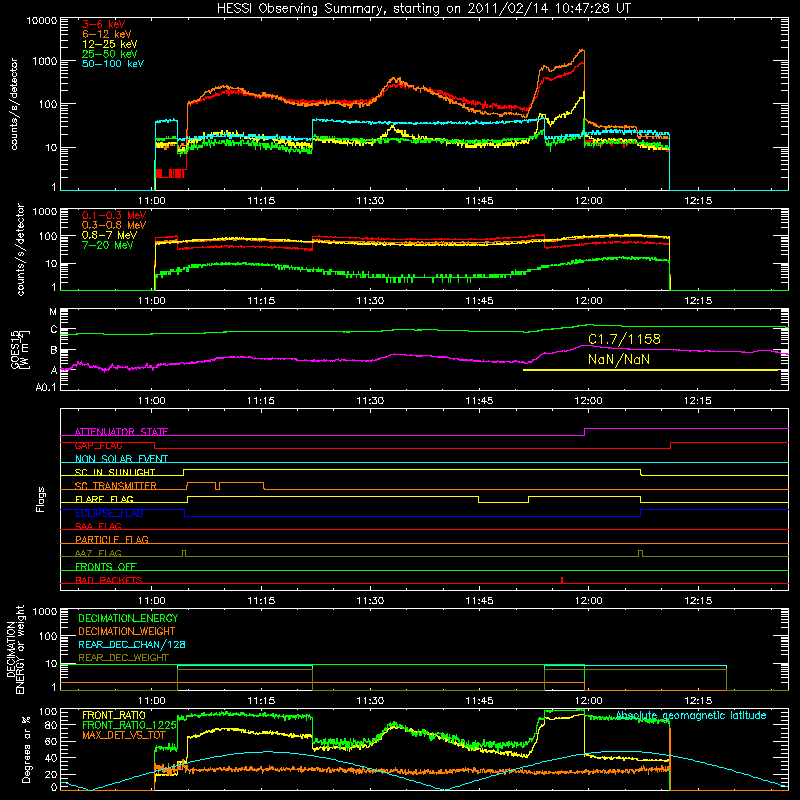800x800 pixels.
Task: Click the FRONT_RATIO_1225 legend label
Action: [x=129, y=725]
